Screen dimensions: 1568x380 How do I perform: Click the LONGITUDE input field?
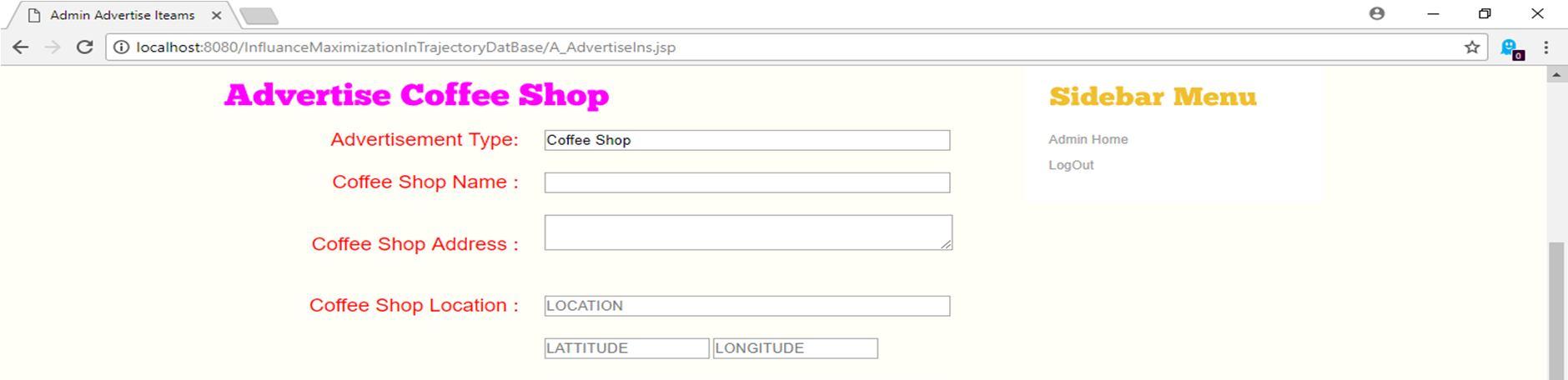pyautogui.click(x=795, y=348)
